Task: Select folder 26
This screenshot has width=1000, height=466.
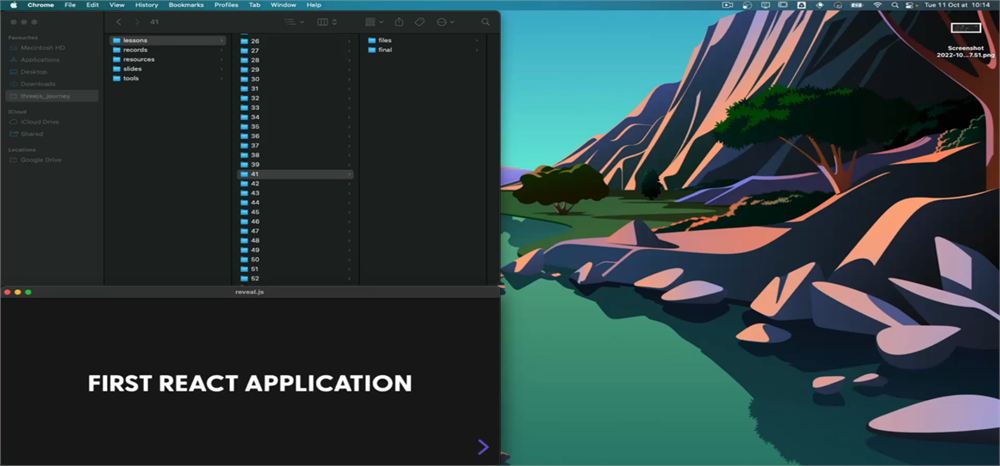Action: [x=295, y=41]
